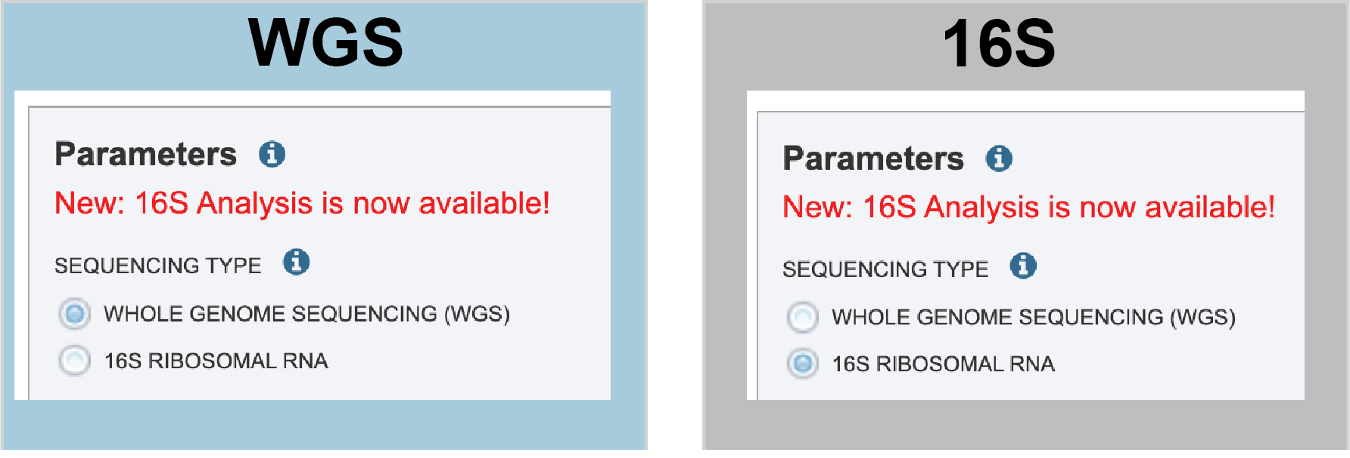Screen dimensions: 1350x458
Task: Click '16S Ribosomal RNA' label text in 16S panel
Action: click(x=943, y=364)
